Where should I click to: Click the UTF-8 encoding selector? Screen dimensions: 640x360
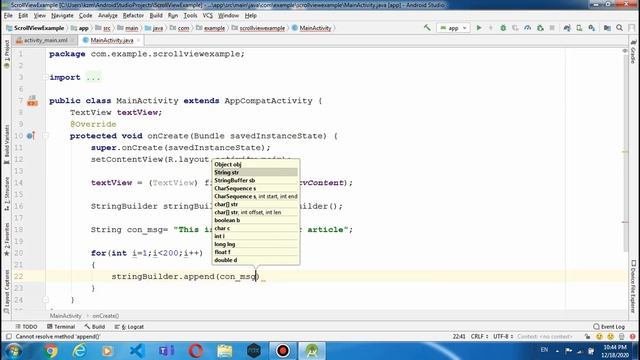(503, 336)
